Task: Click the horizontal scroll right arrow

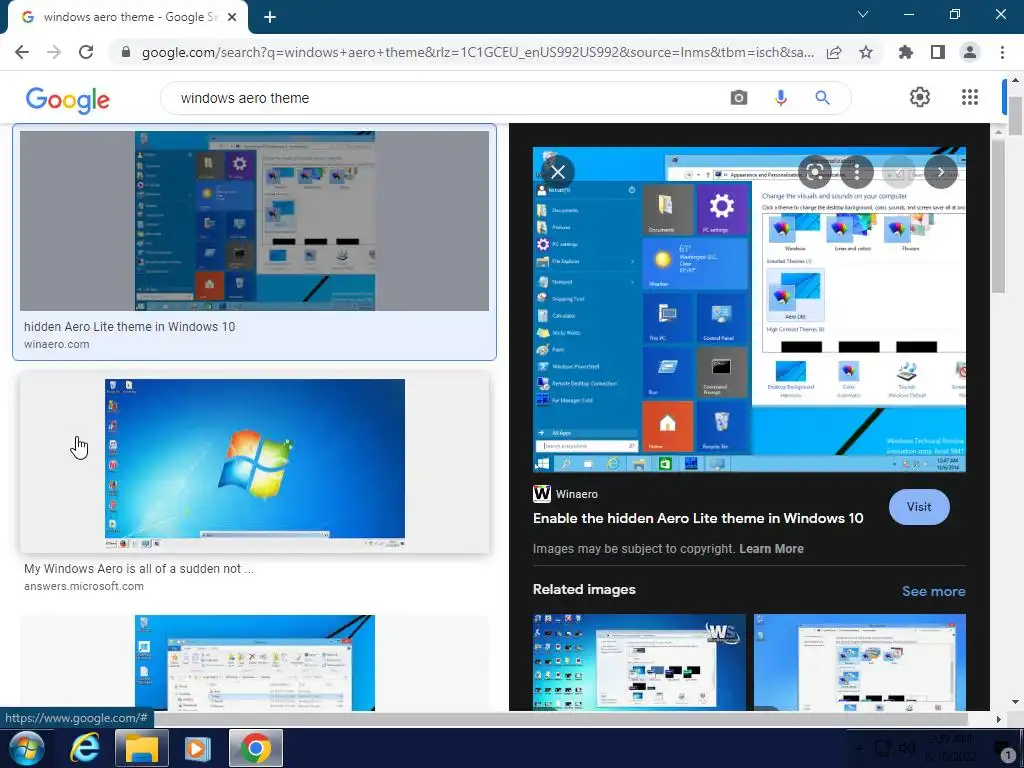Action: pyautogui.click(x=999, y=719)
